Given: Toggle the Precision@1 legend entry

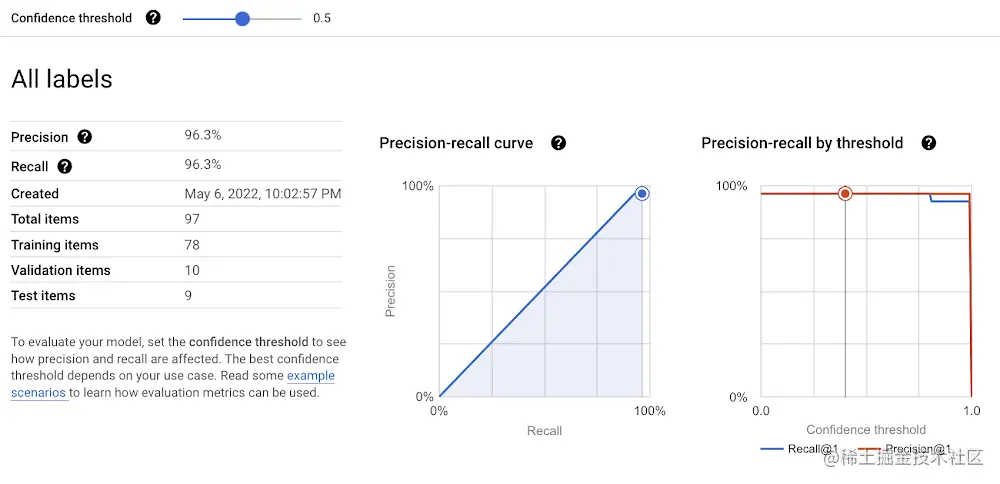Looking at the screenshot, I should 903,449.
